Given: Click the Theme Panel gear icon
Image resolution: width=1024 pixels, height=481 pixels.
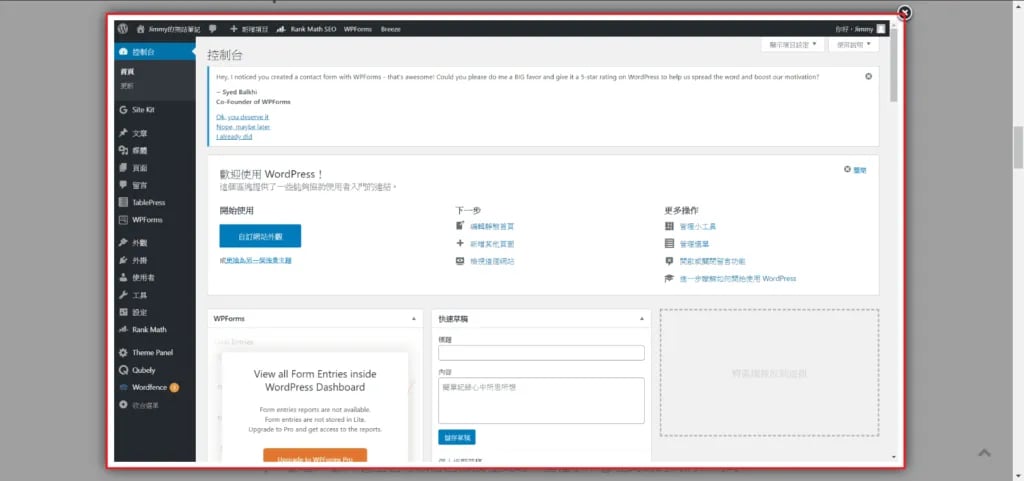Looking at the screenshot, I should [123, 352].
